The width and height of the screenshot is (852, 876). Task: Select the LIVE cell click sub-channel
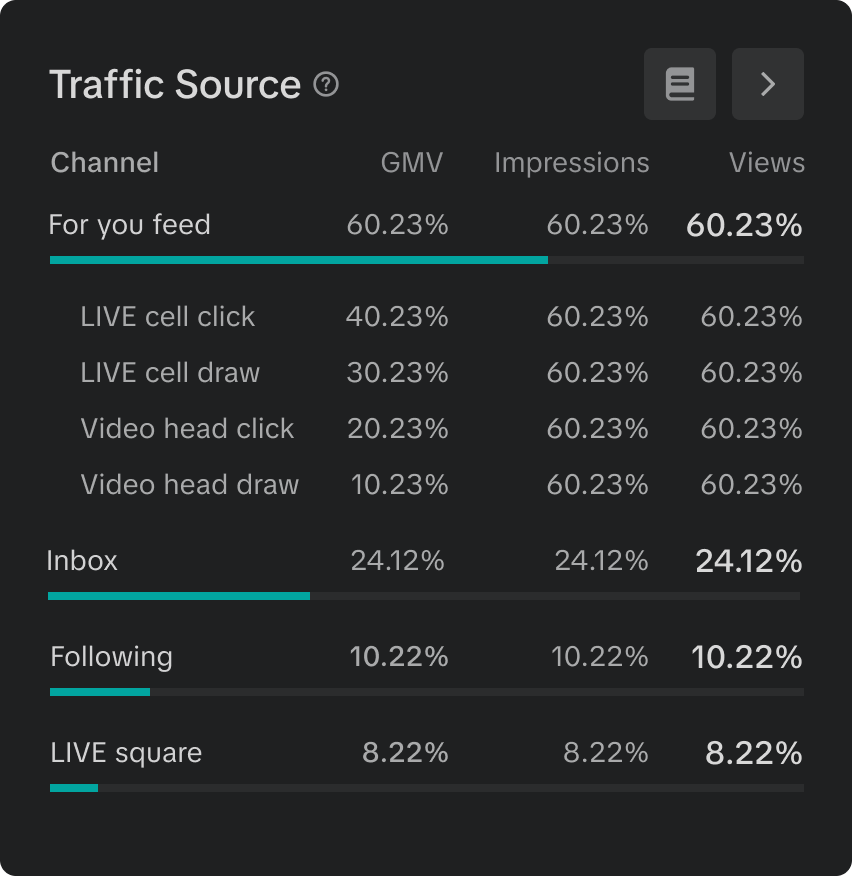(x=168, y=317)
